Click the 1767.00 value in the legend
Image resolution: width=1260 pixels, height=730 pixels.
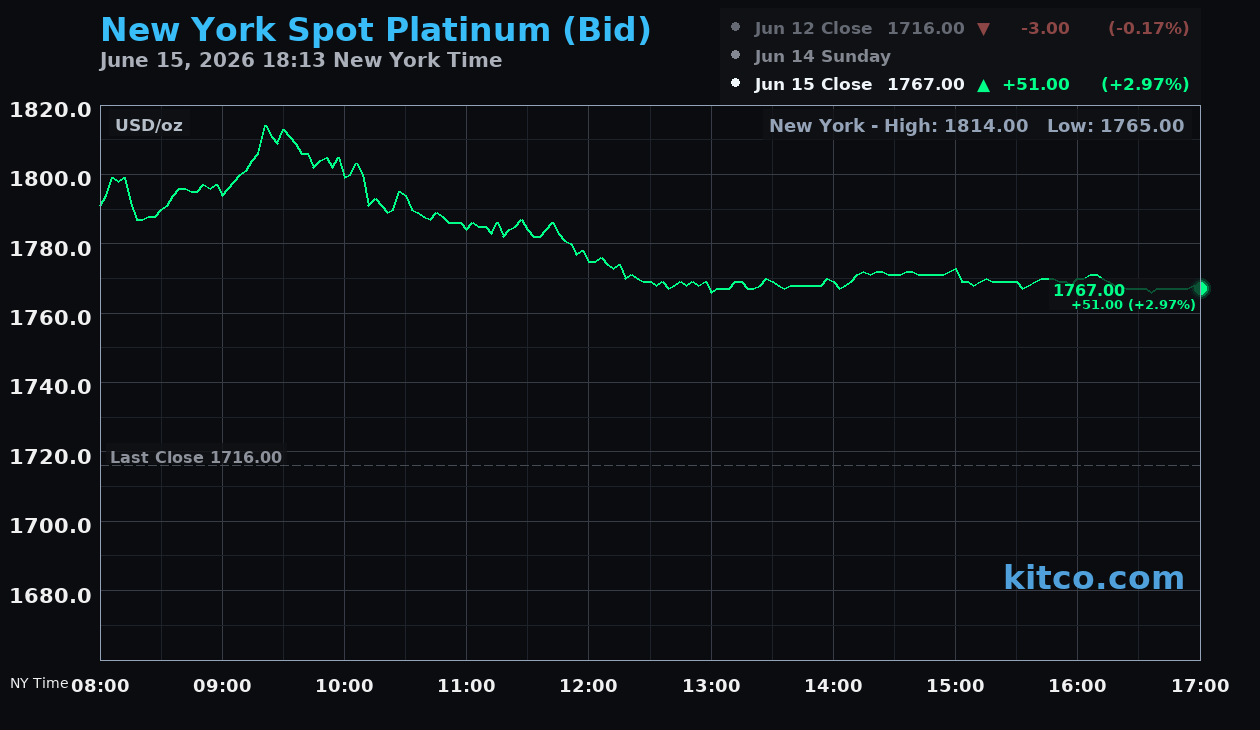[926, 85]
